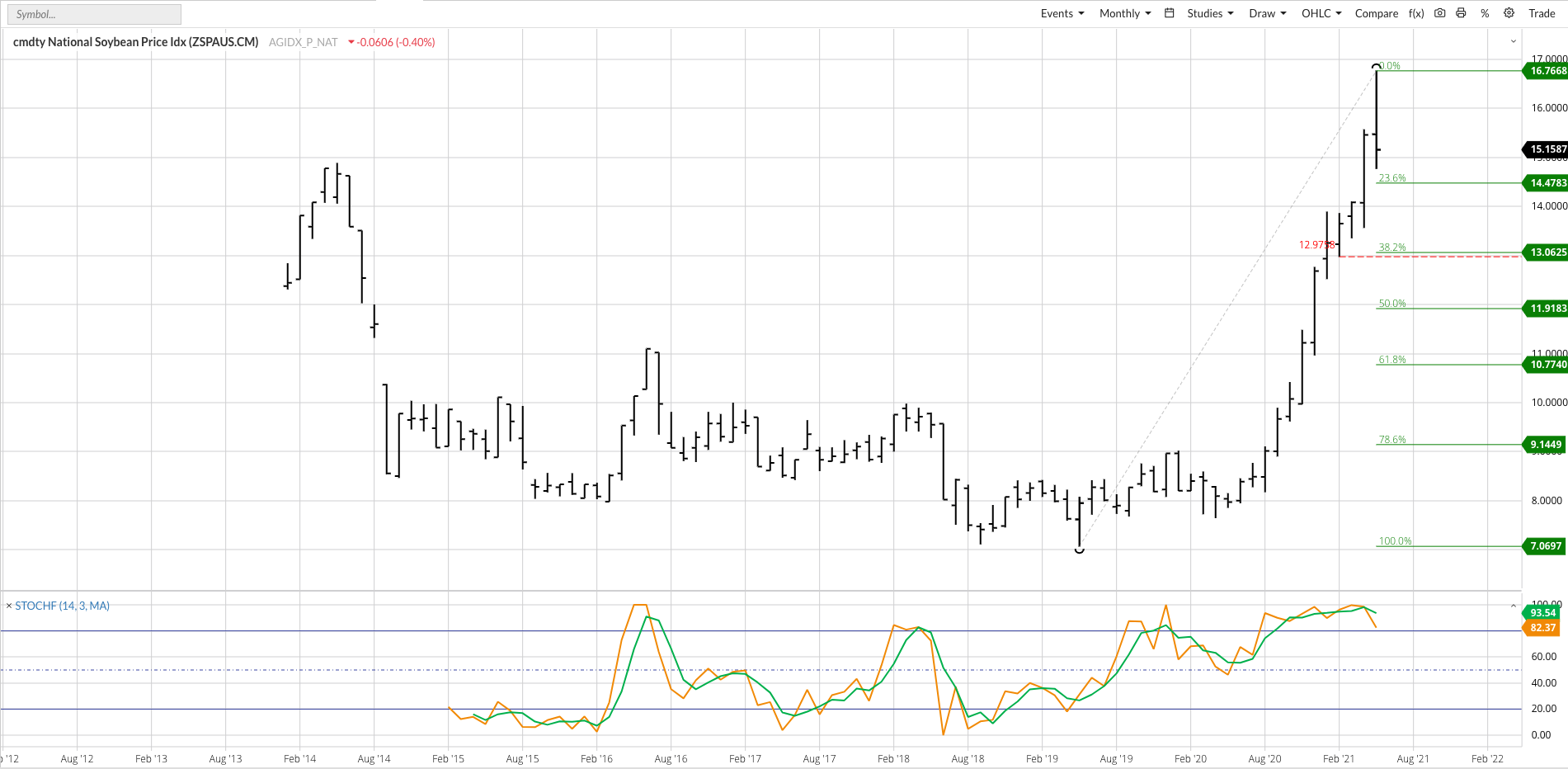Click the Trade button

[x=1541, y=13]
